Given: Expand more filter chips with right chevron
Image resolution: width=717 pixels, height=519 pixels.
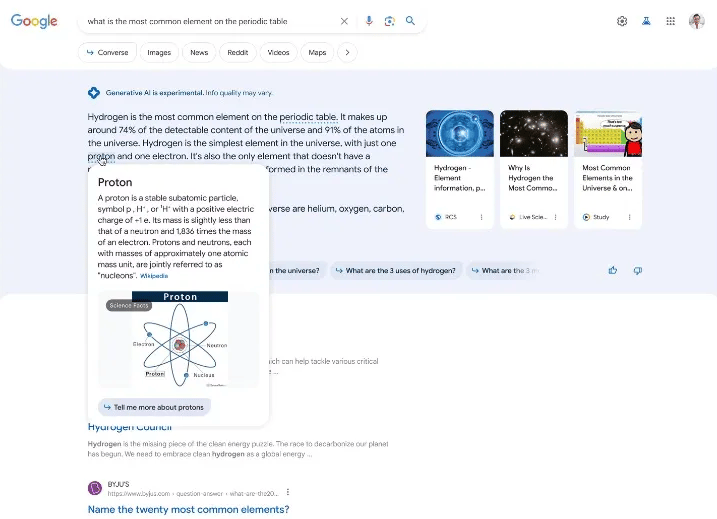Looking at the screenshot, I should coord(348,53).
